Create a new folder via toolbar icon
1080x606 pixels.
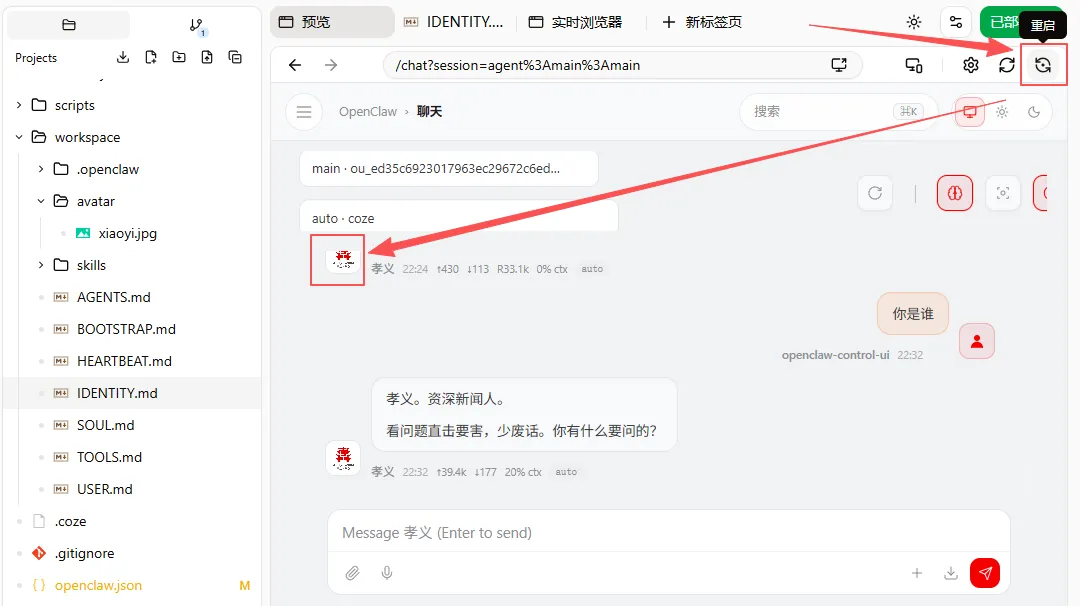pyautogui.click(x=179, y=57)
